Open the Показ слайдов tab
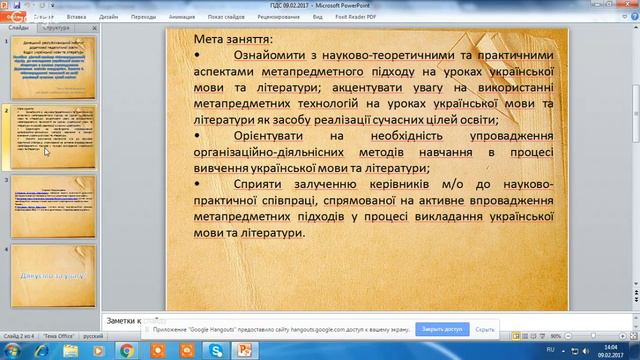The image size is (640, 360). tap(226, 17)
